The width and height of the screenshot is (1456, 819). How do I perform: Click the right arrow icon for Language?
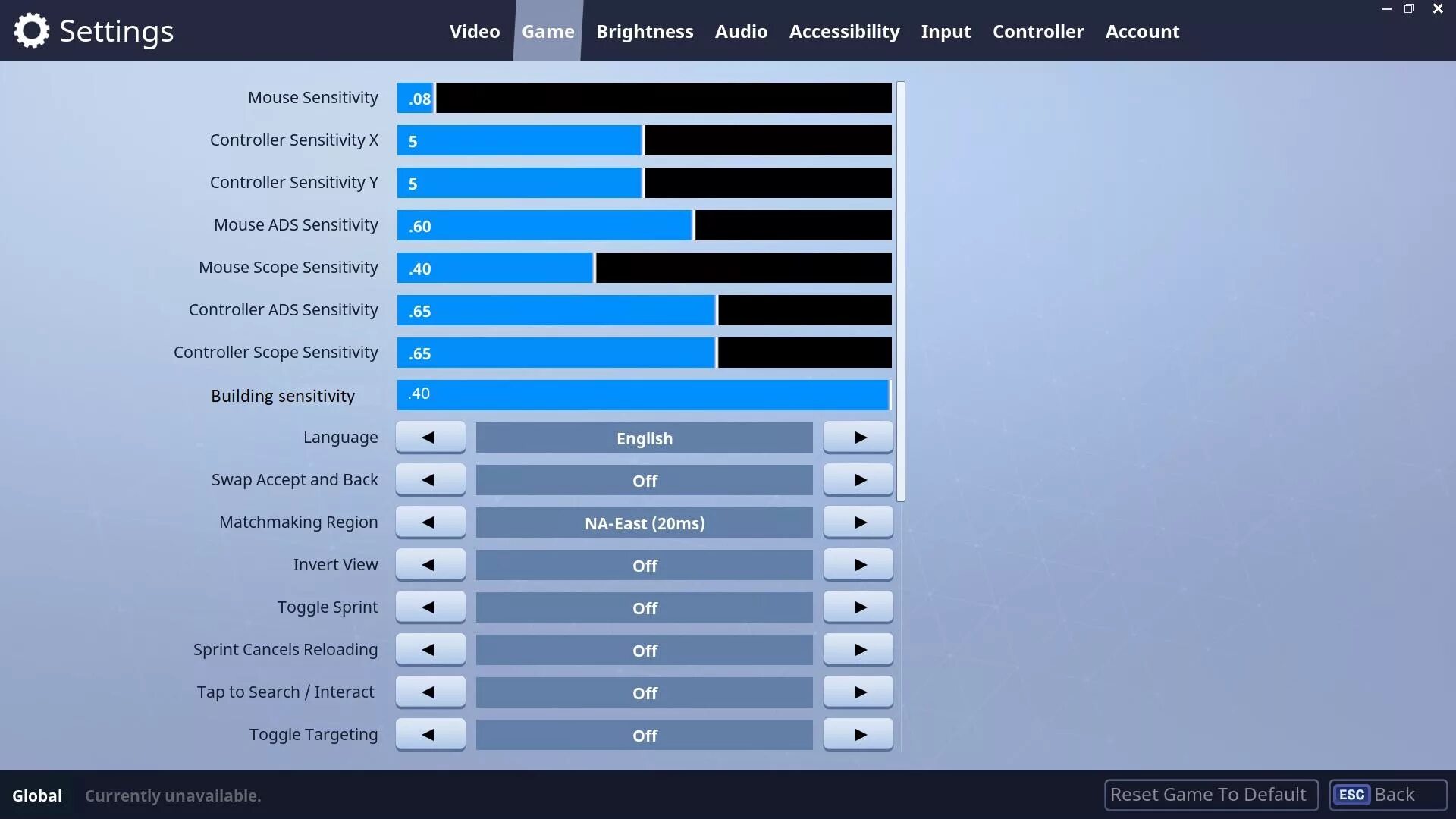coord(857,437)
